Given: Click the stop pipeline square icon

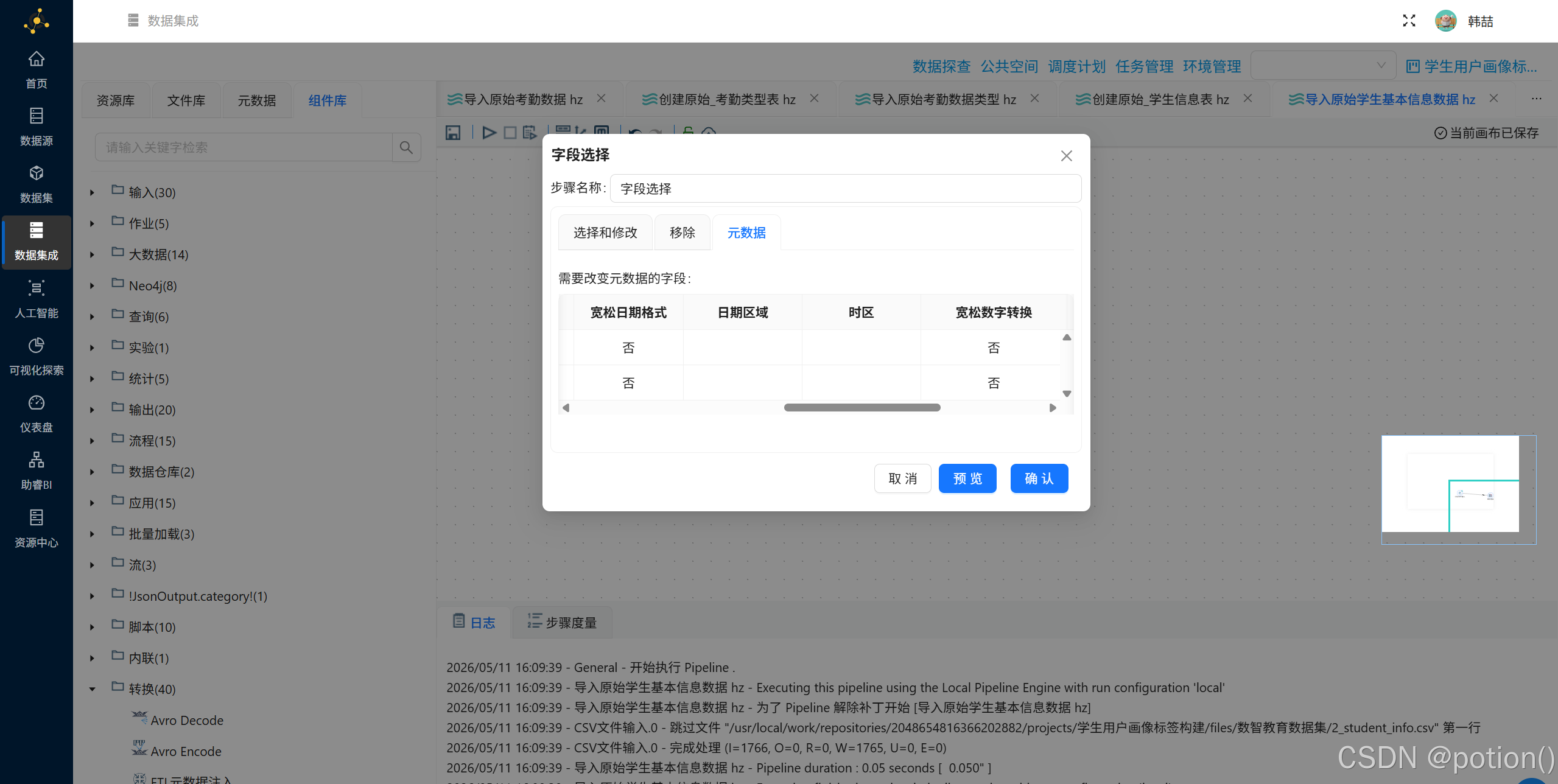Looking at the screenshot, I should (x=510, y=132).
